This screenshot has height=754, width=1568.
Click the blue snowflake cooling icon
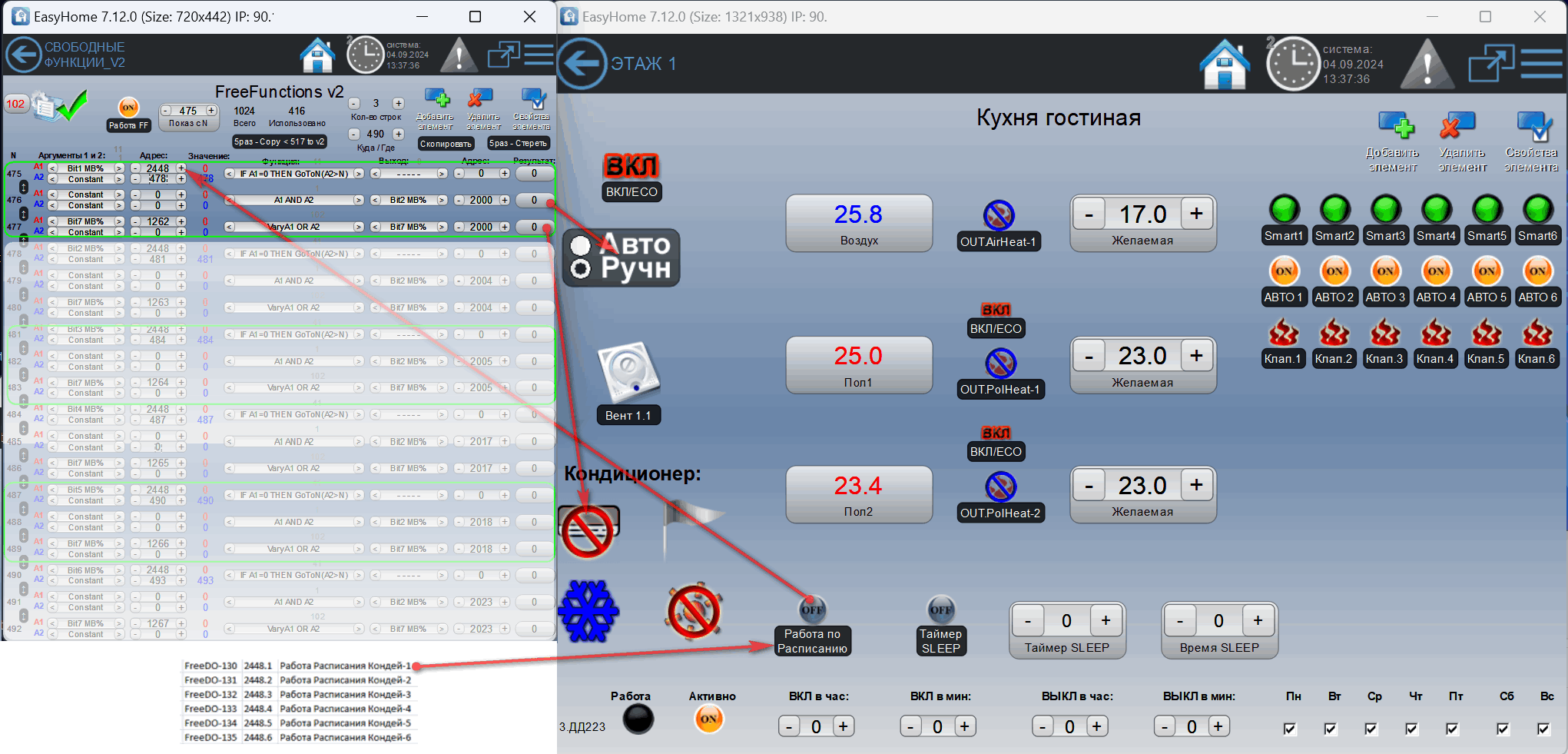tap(588, 611)
